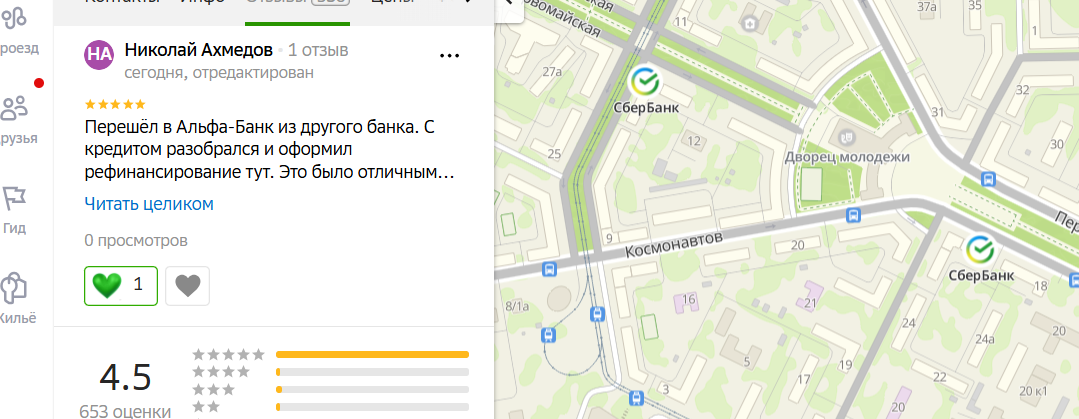Click house number 30 on the map
The width and height of the screenshot is (1079, 419).
[1057, 144]
